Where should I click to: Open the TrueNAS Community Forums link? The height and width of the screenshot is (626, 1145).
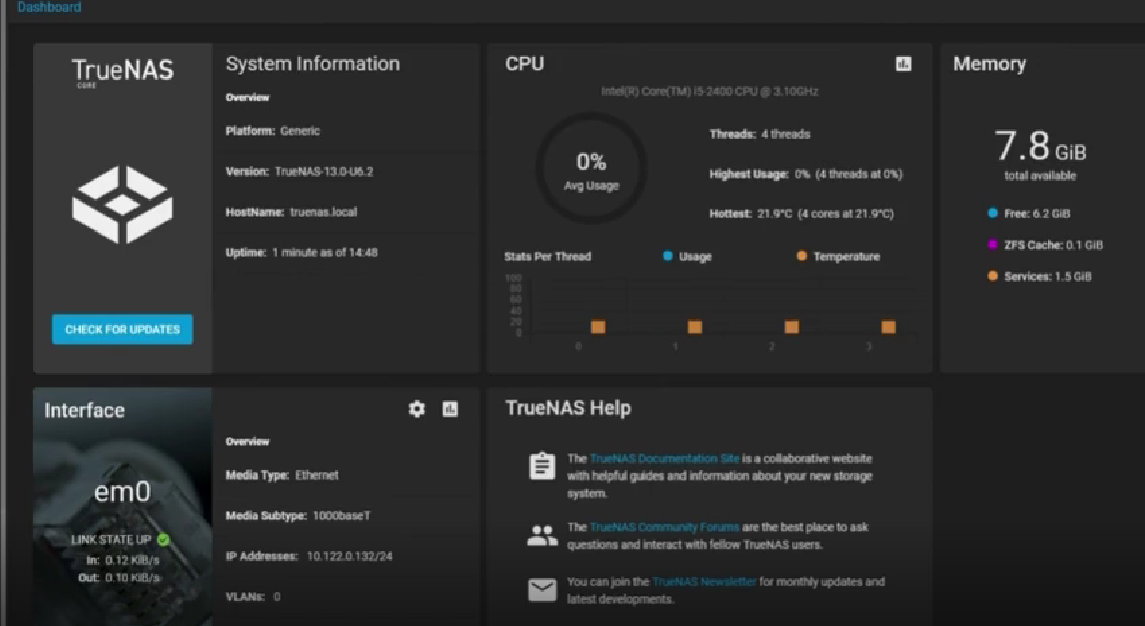coord(664,527)
